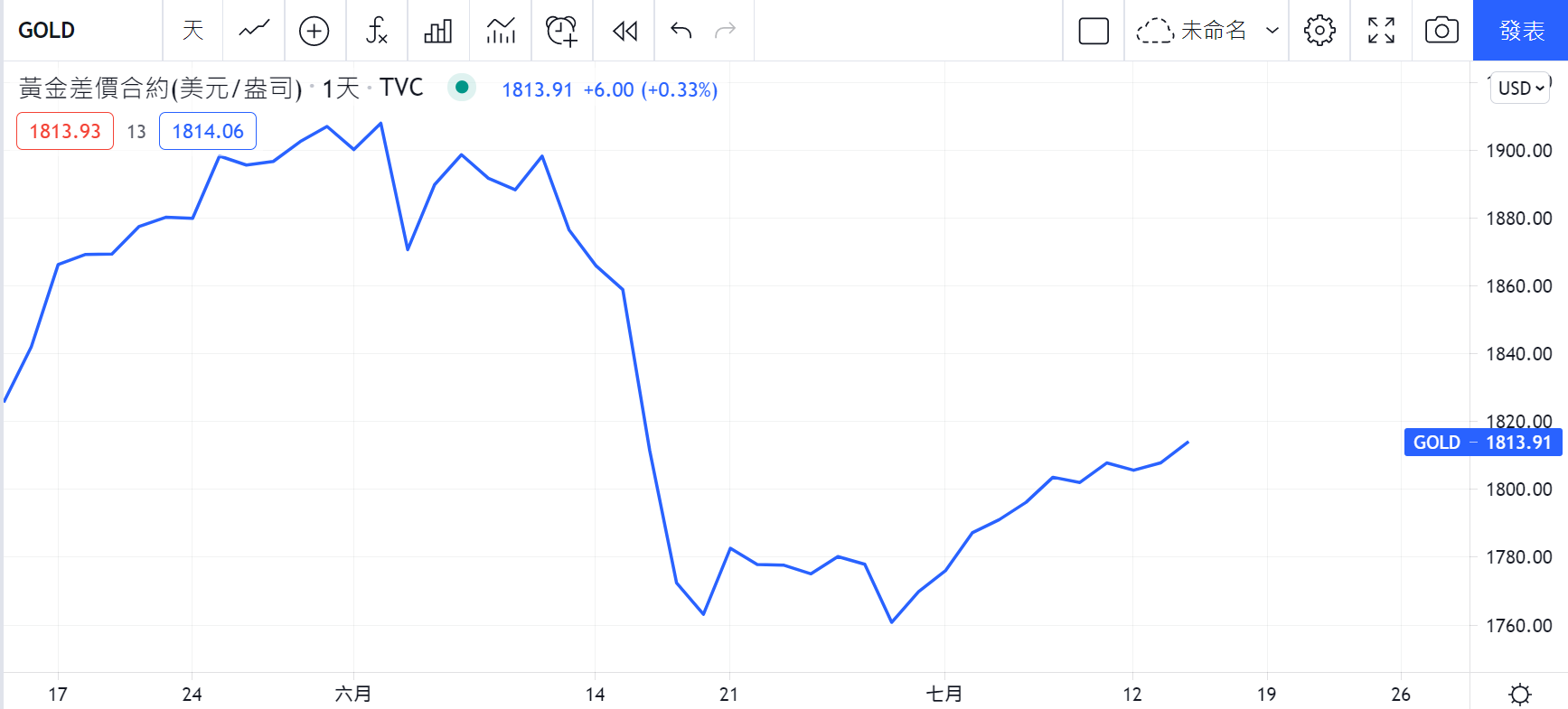Open chart settings gear
The width and height of the screenshot is (1568, 709).
[1319, 31]
